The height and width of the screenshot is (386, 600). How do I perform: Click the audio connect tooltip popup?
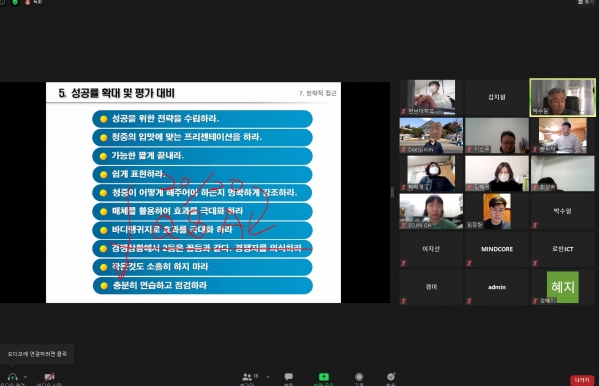coord(37,354)
